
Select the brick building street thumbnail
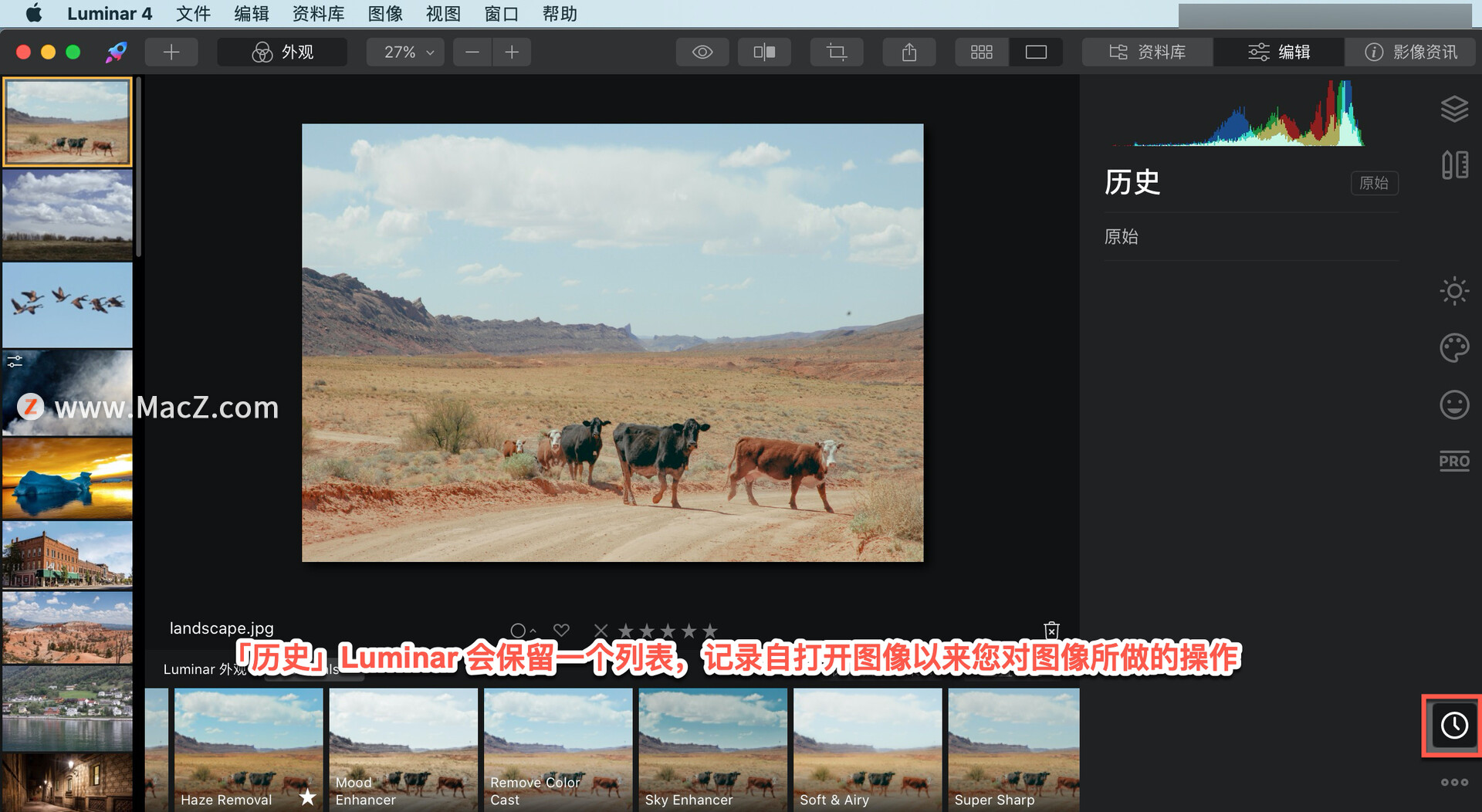[68, 554]
